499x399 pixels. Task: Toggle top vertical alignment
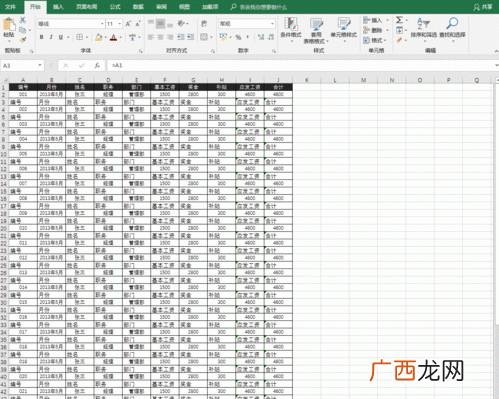pos(151,23)
